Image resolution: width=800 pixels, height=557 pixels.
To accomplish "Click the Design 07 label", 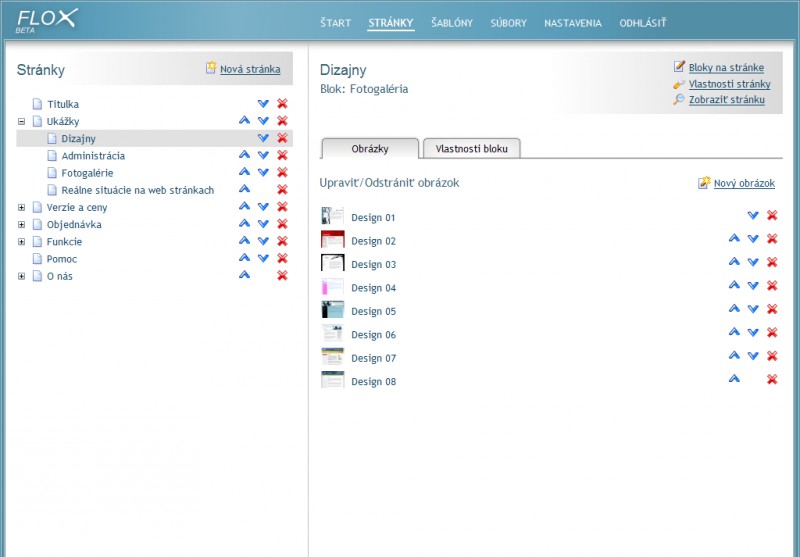I will click(x=373, y=358).
